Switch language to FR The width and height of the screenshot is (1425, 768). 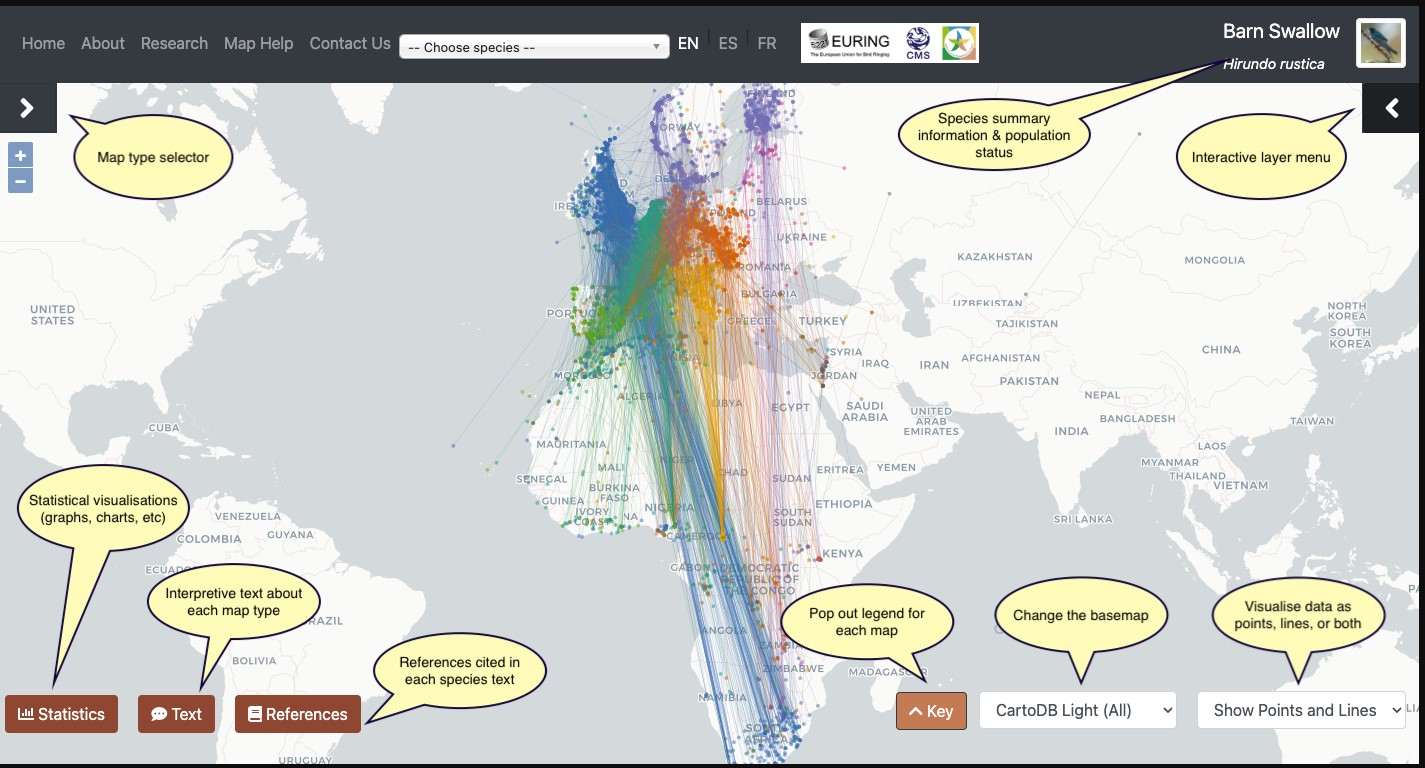coord(766,43)
